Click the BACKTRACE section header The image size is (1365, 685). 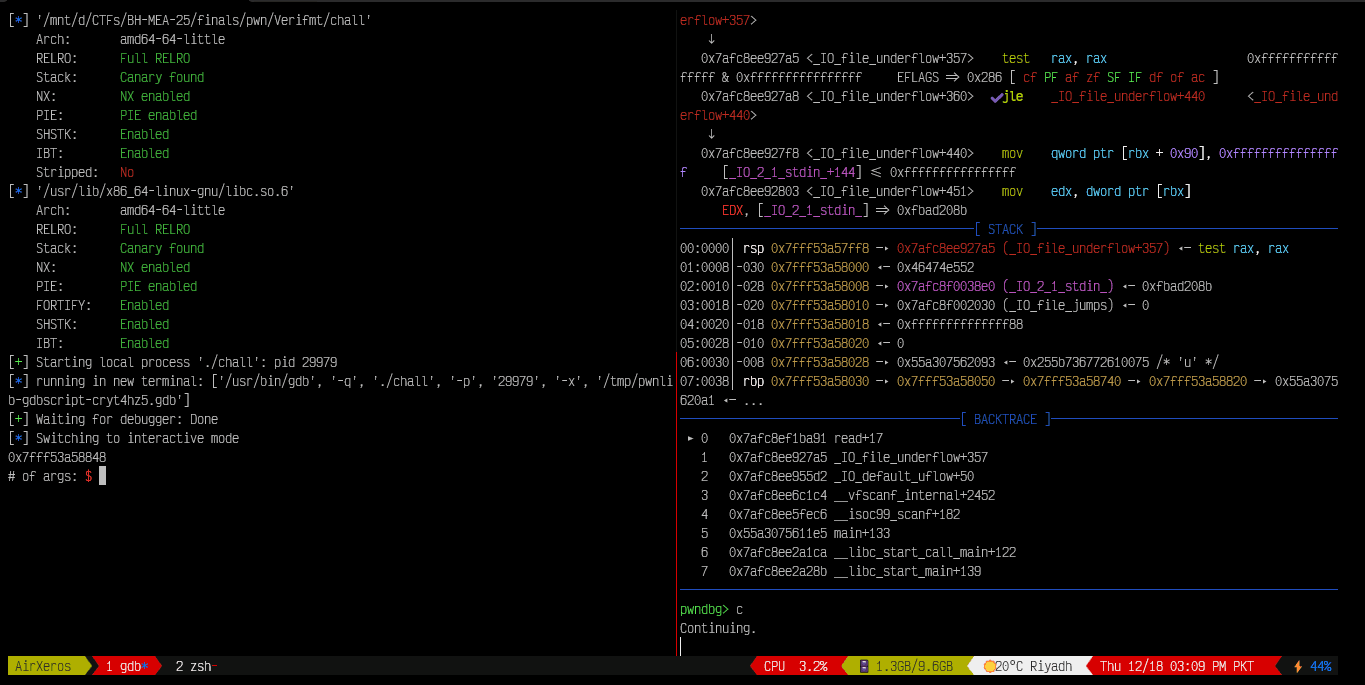(x=1005, y=419)
